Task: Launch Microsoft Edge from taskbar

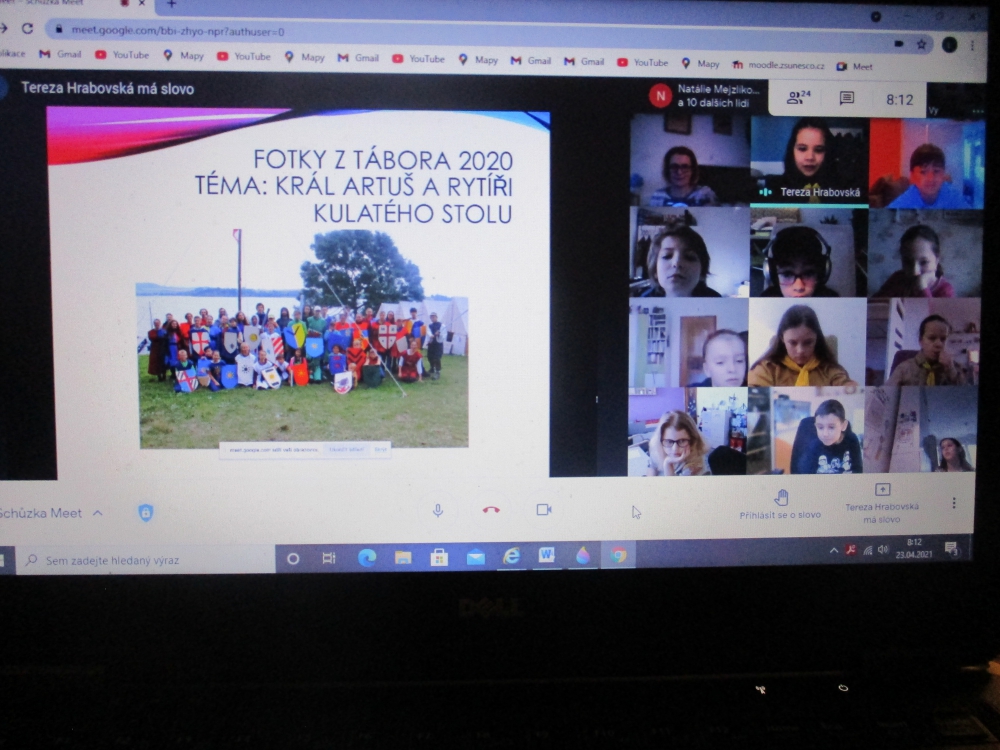Action: point(367,558)
